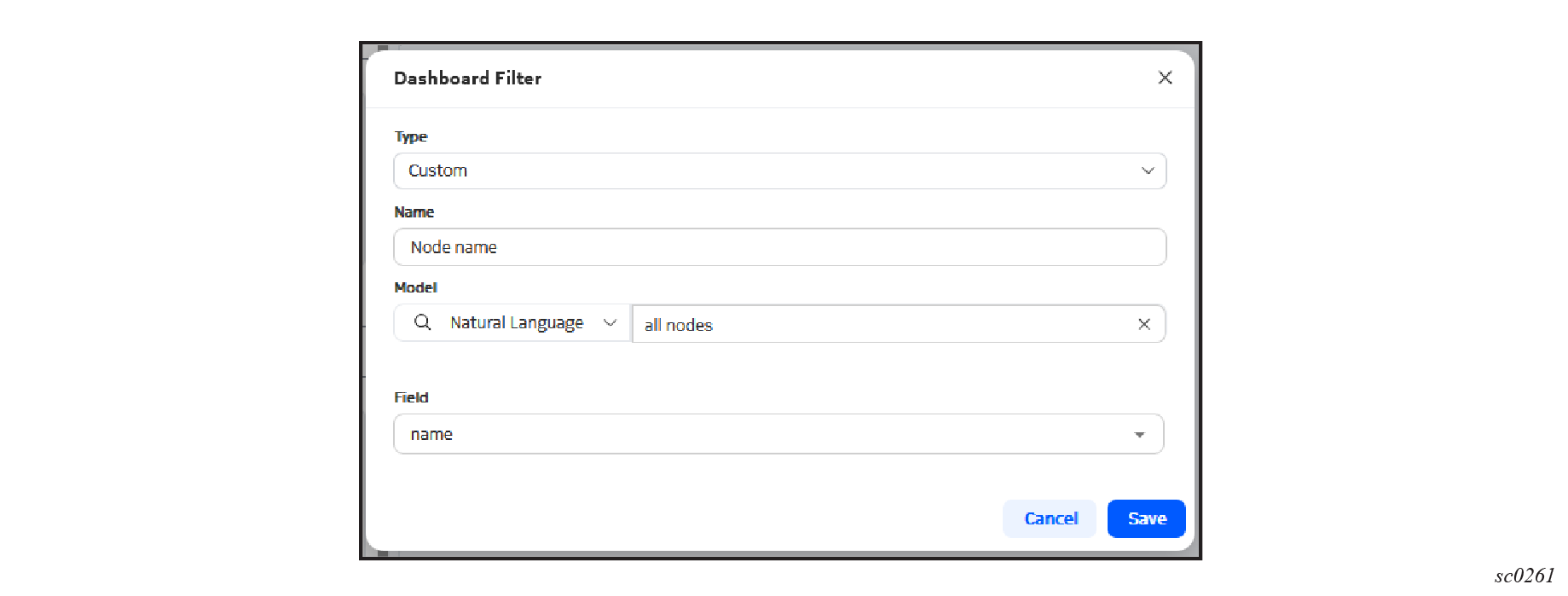Click the sc0261 figure caption
The height and width of the screenshot is (596, 1568).
[x=1525, y=576]
